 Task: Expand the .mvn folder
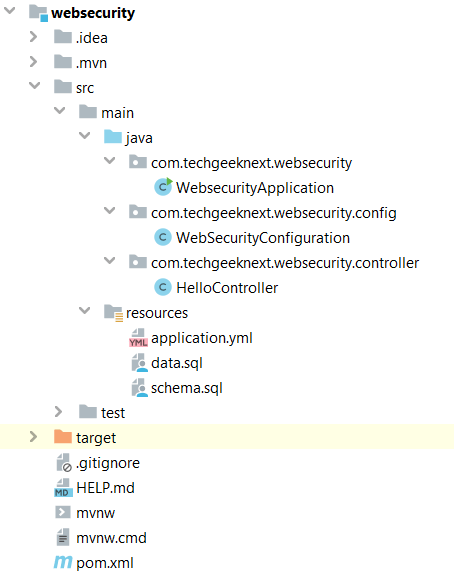pos(33,62)
